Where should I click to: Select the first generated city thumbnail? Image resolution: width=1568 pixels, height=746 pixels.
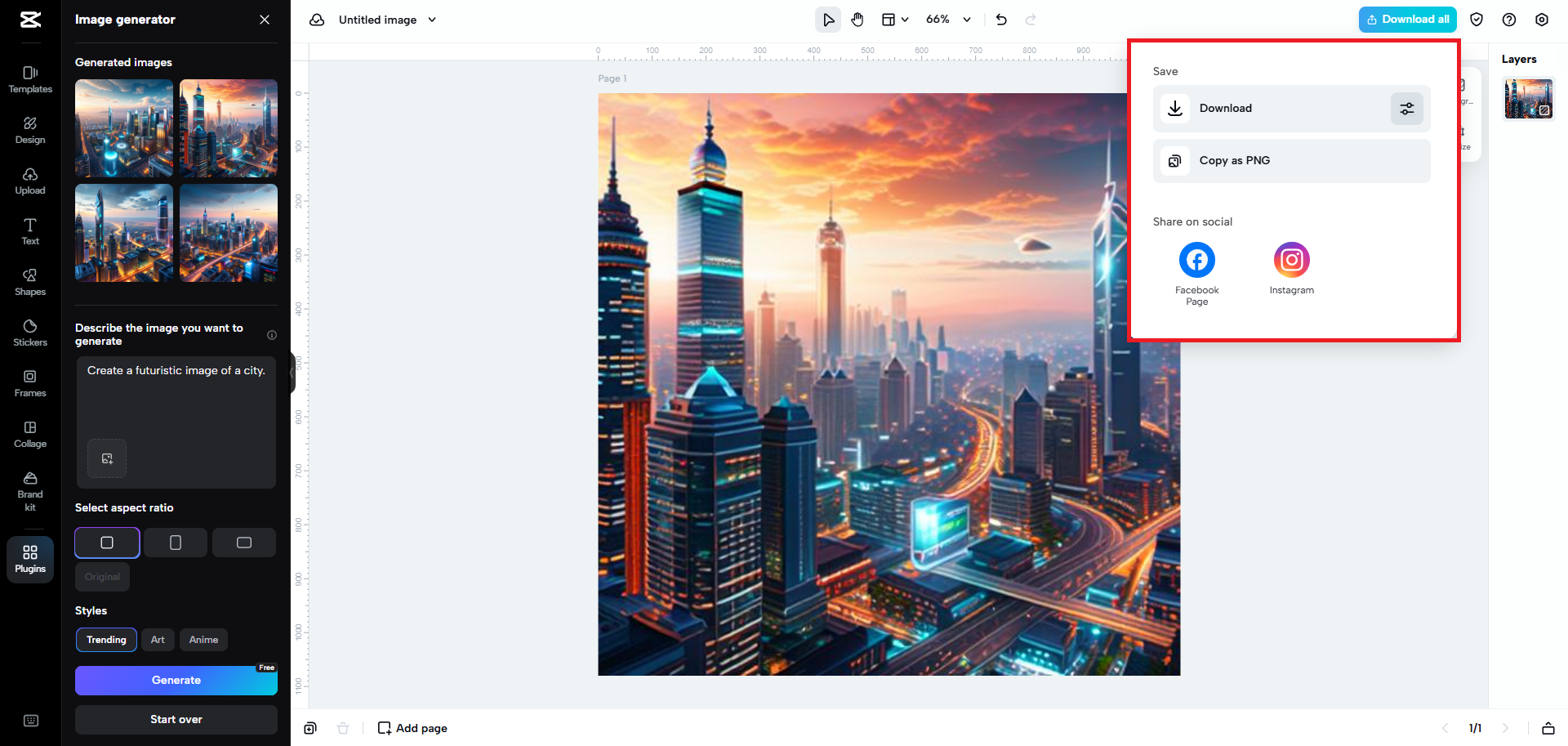(x=124, y=128)
